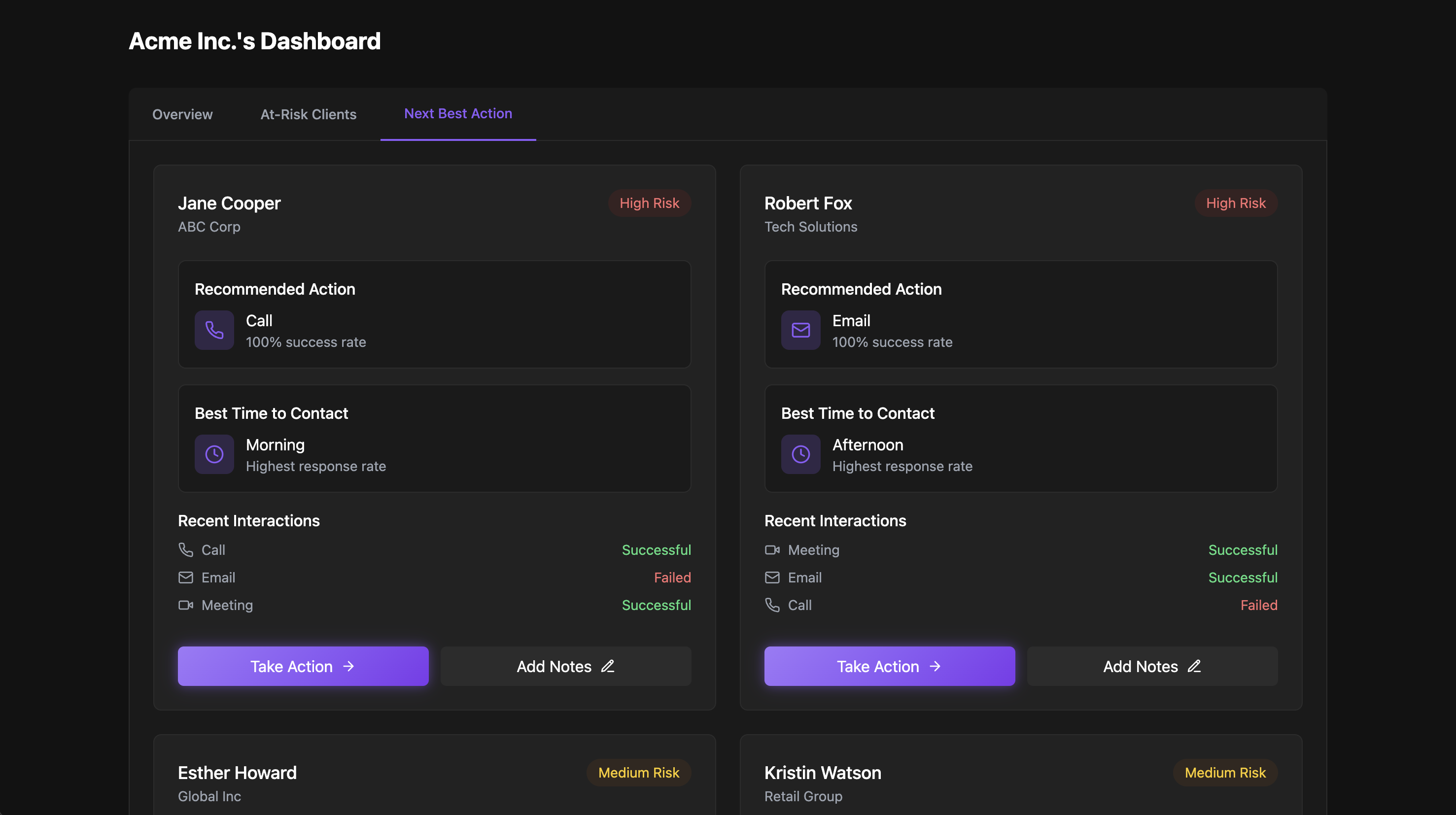Viewport: 1456px width, 815px height.
Task: Select the Jane Cooper client name
Action: (229, 203)
